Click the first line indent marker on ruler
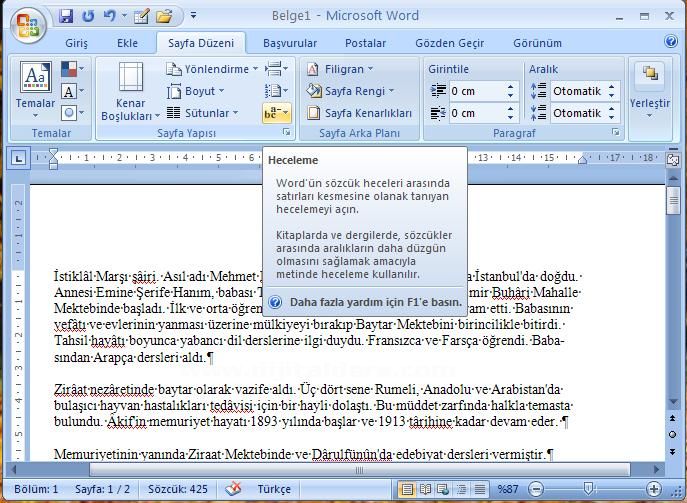The height and width of the screenshot is (503, 687). [x=53, y=151]
